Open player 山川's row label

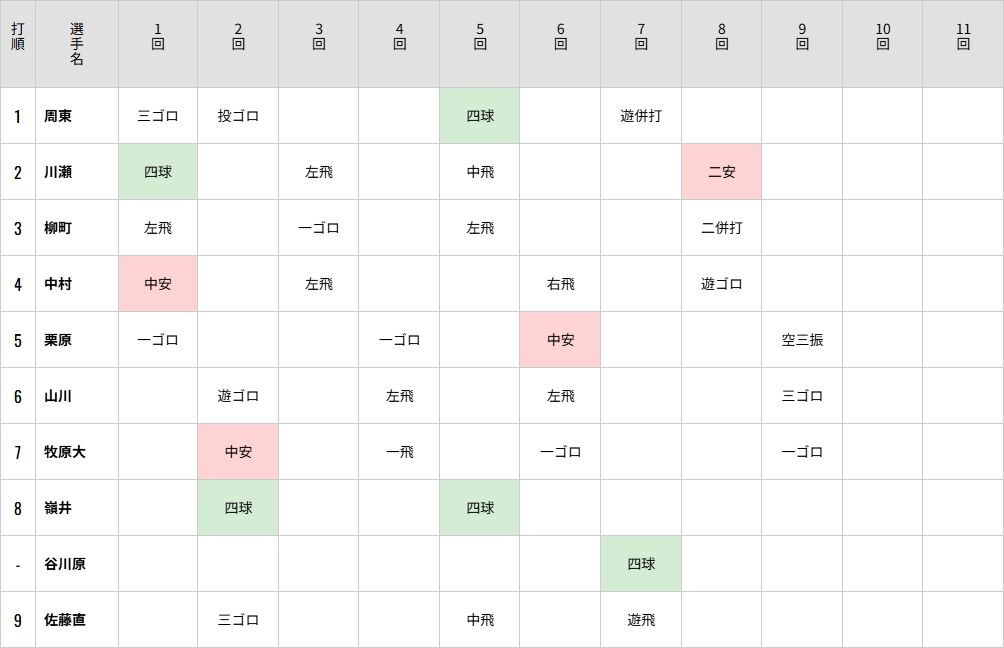pyautogui.click(x=58, y=396)
